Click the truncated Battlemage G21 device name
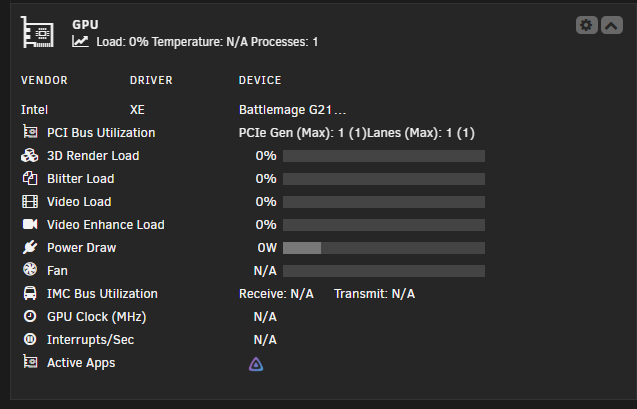 [x=292, y=110]
